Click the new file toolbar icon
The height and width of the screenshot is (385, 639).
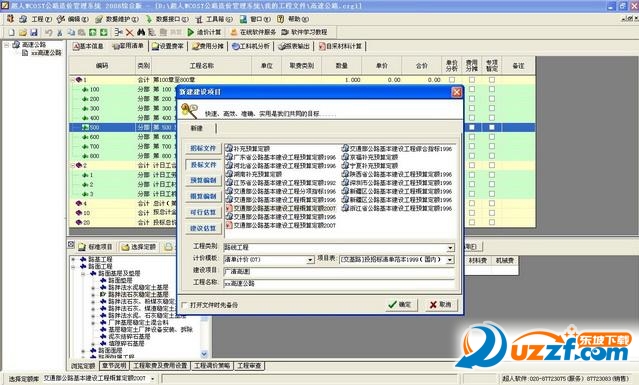pos(11,32)
